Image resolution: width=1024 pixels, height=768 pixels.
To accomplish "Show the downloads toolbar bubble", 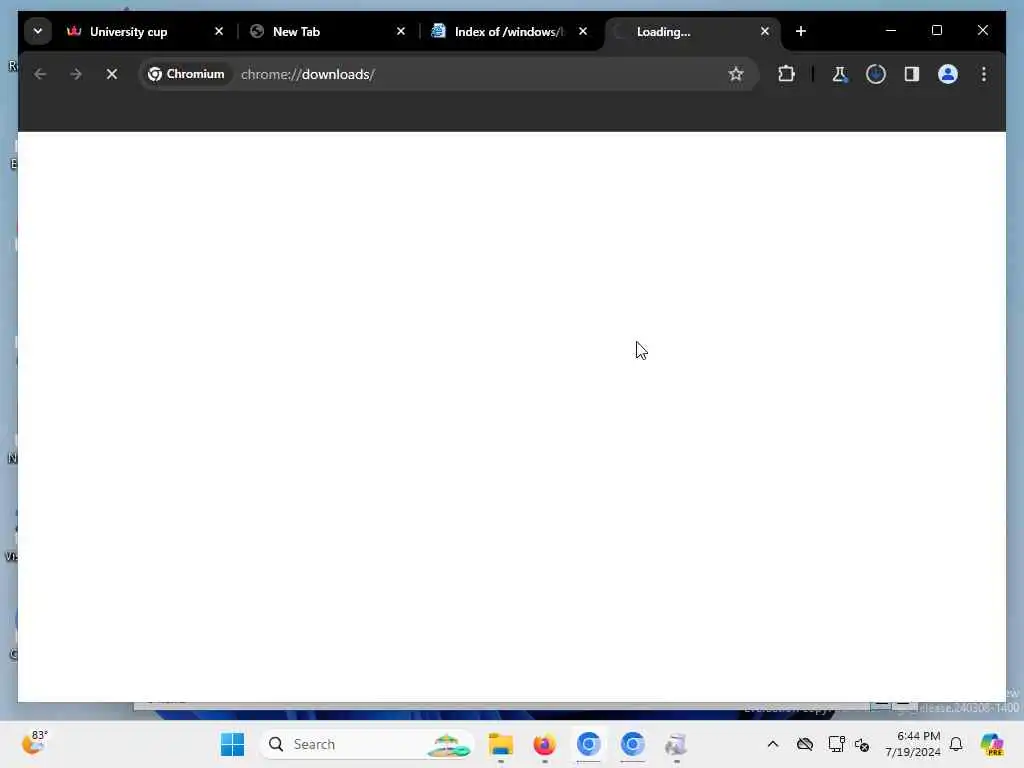I will tap(876, 74).
